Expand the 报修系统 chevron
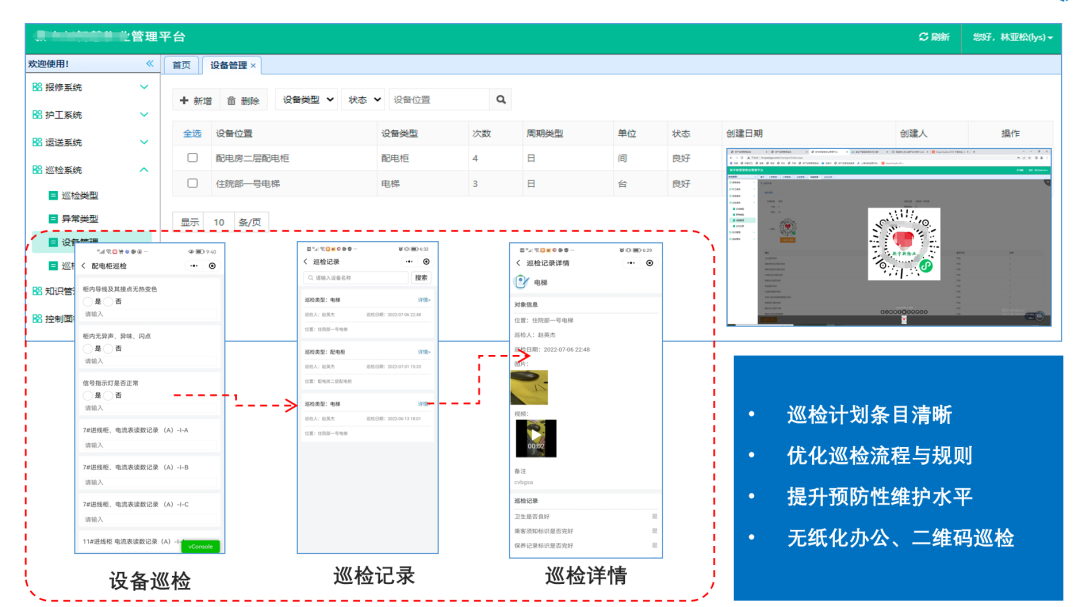The width and height of the screenshot is (1080, 607). [x=144, y=87]
